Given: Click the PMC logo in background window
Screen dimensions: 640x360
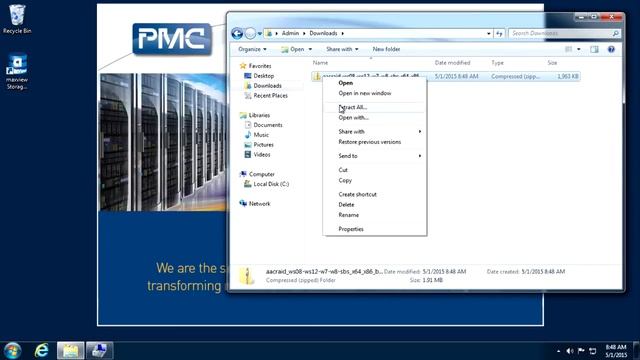Looking at the screenshot, I should (x=172, y=39).
